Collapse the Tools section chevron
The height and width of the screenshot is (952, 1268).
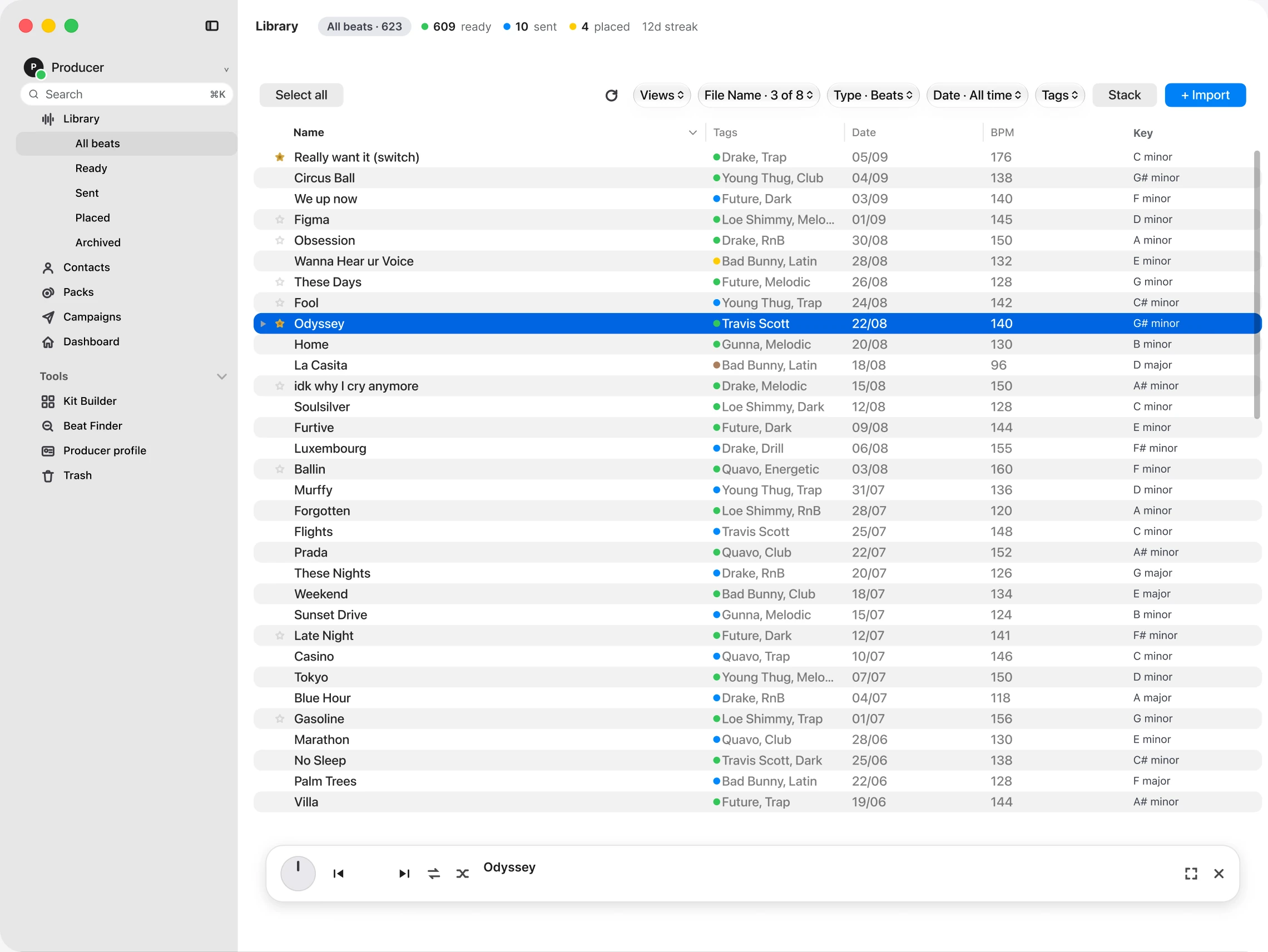pyautogui.click(x=222, y=376)
